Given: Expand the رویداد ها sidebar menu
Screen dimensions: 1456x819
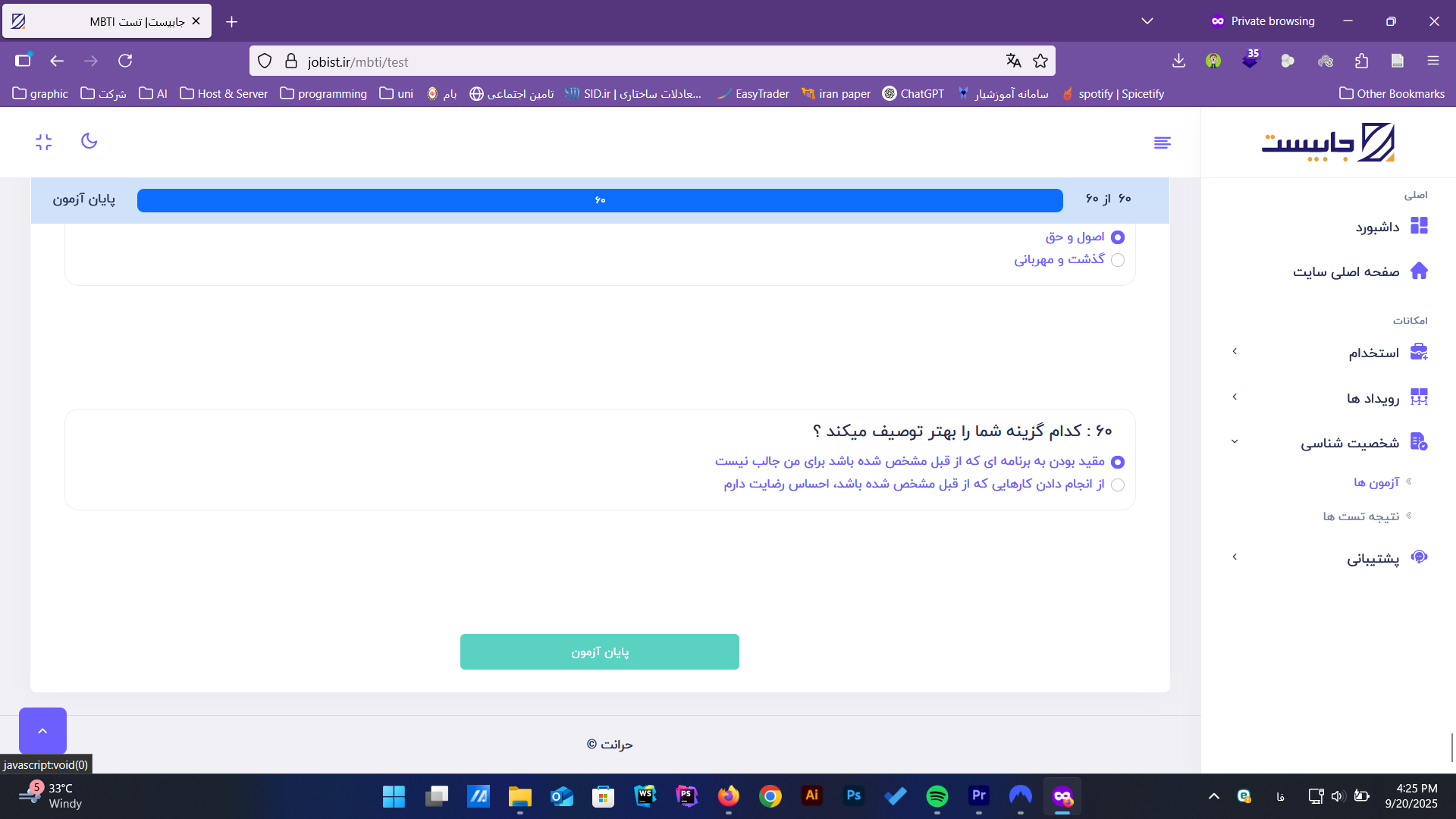Looking at the screenshot, I should [x=1373, y=398].
